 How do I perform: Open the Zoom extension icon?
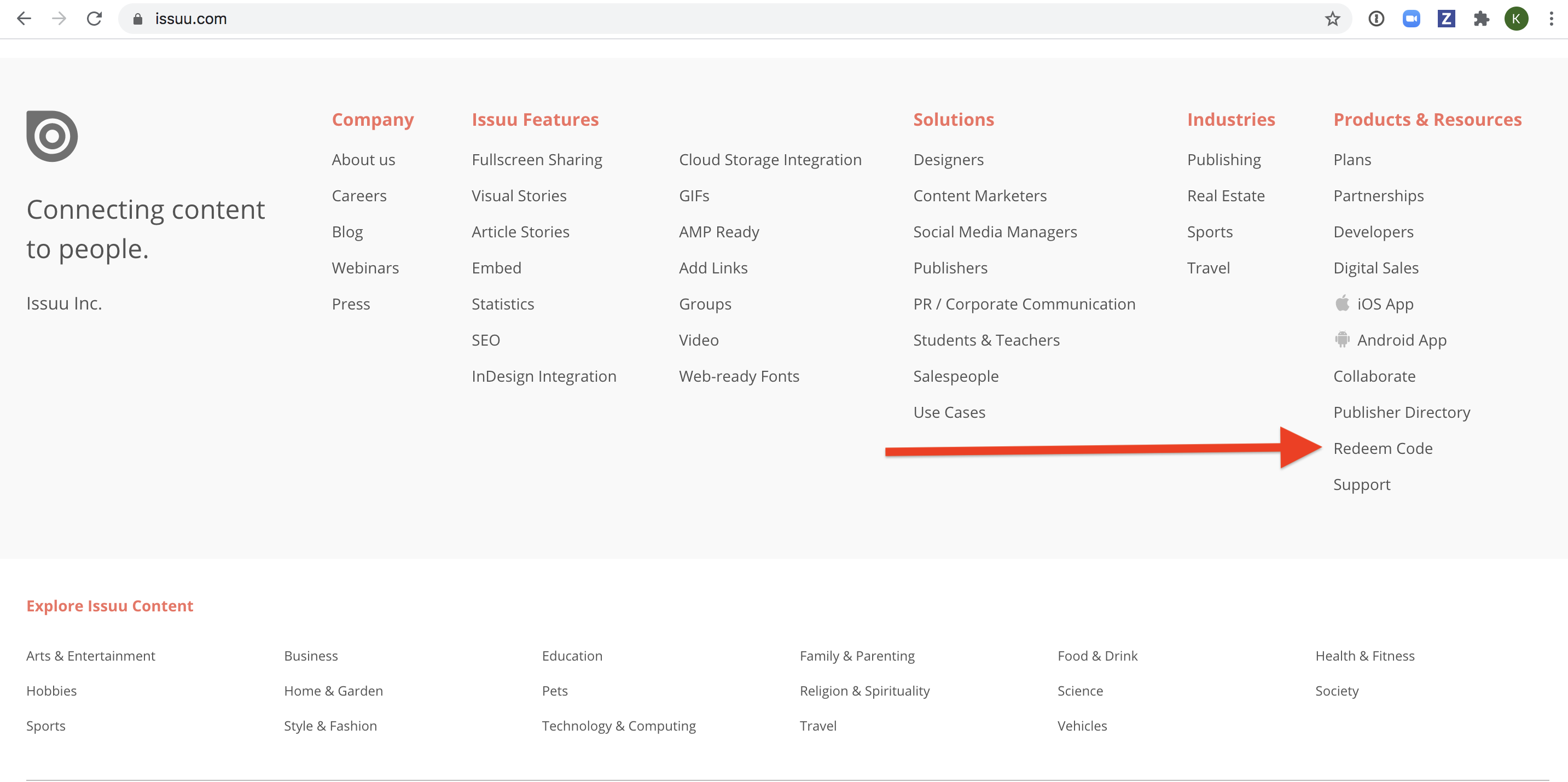click(x=1411, y=19)
